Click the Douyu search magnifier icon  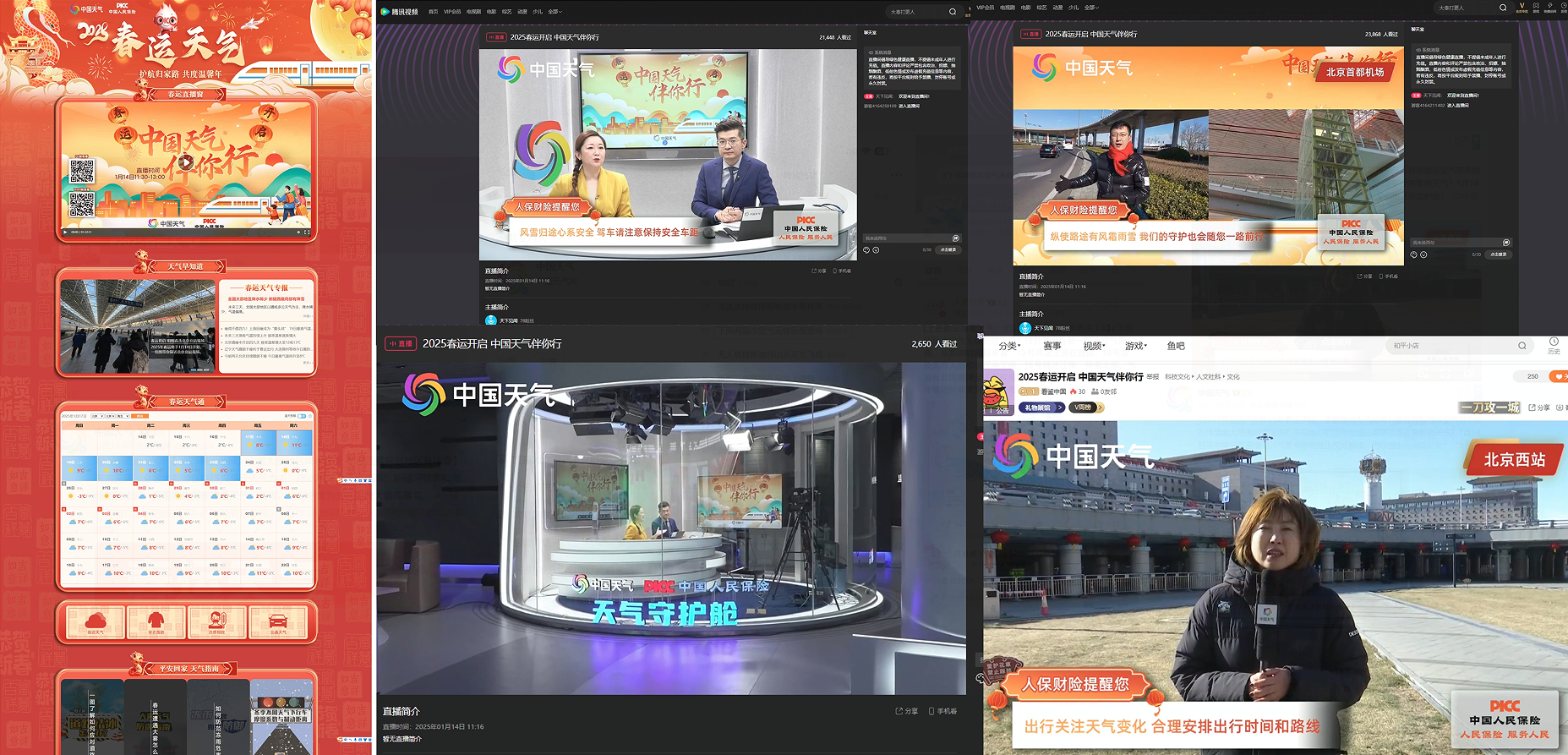[x=1522, y=346]
